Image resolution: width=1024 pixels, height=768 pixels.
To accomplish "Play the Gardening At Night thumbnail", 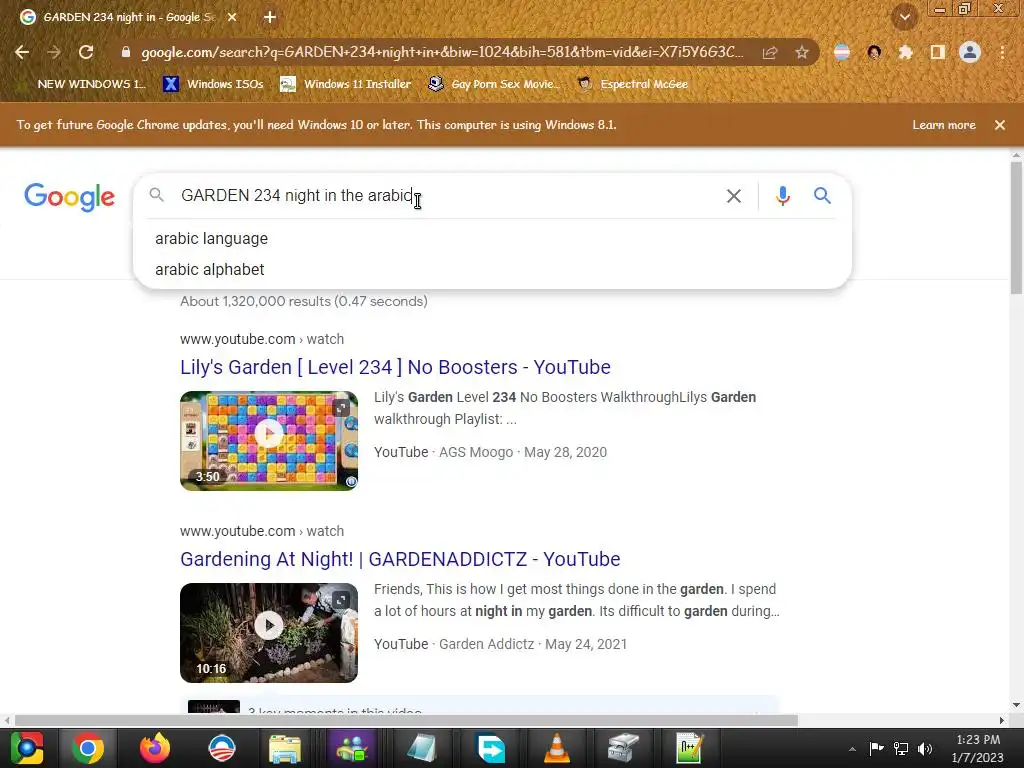I will click(269, 633).
